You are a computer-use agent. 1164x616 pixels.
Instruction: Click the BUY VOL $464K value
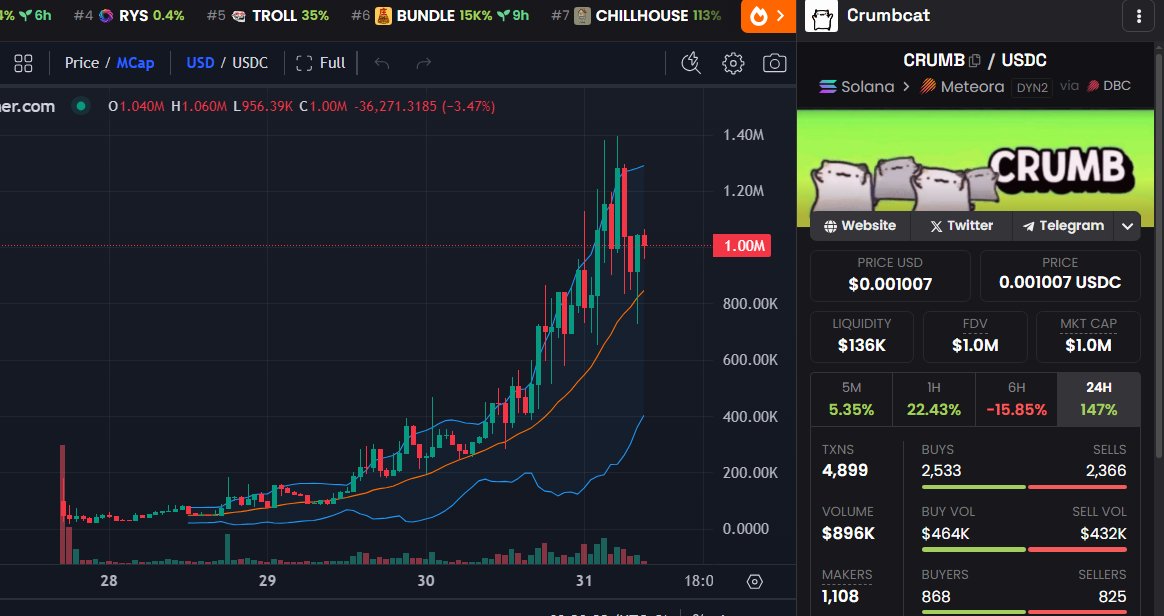coord(945,534)
